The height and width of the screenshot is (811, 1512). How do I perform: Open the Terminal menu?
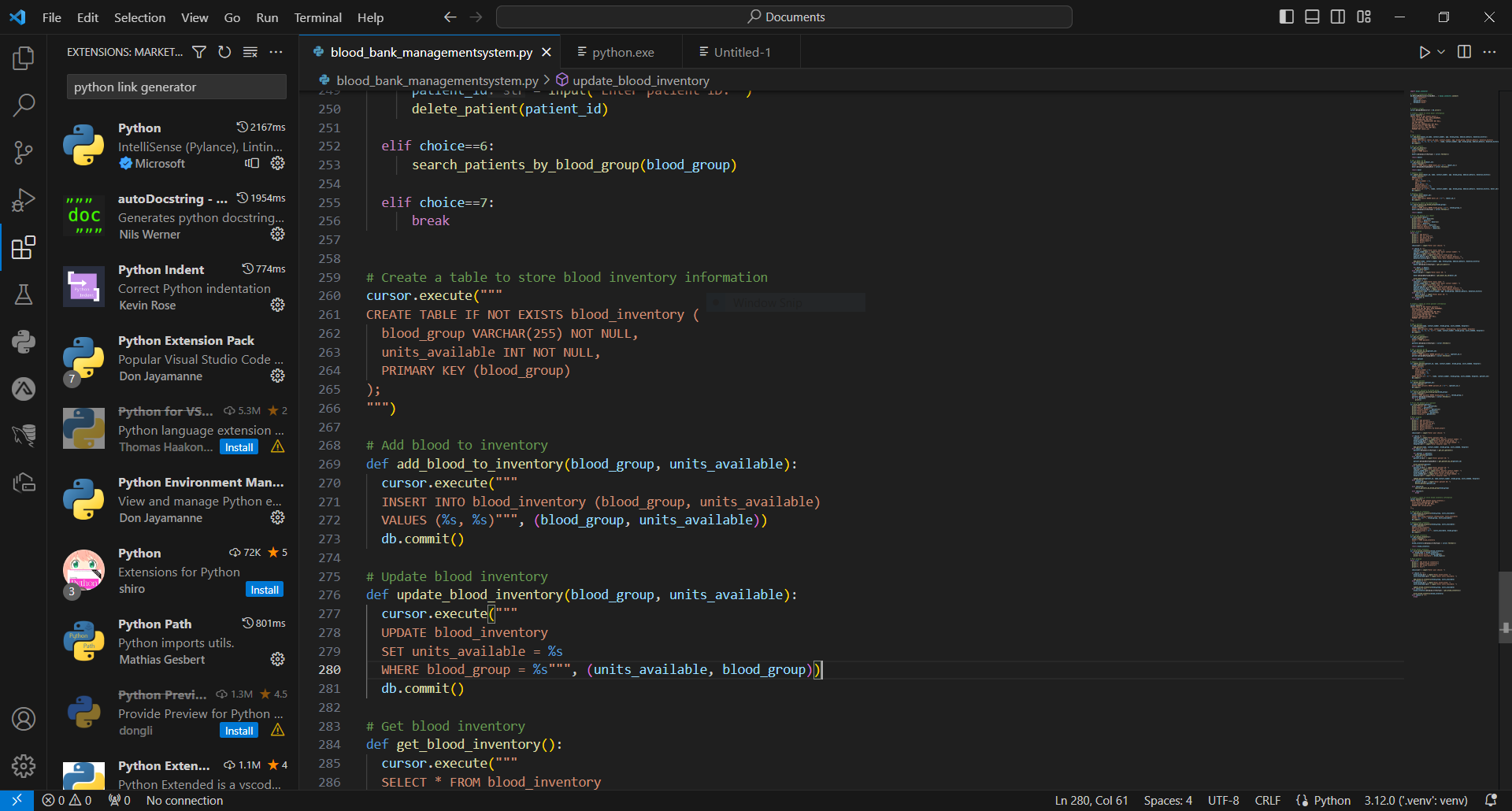coord(317,17)
